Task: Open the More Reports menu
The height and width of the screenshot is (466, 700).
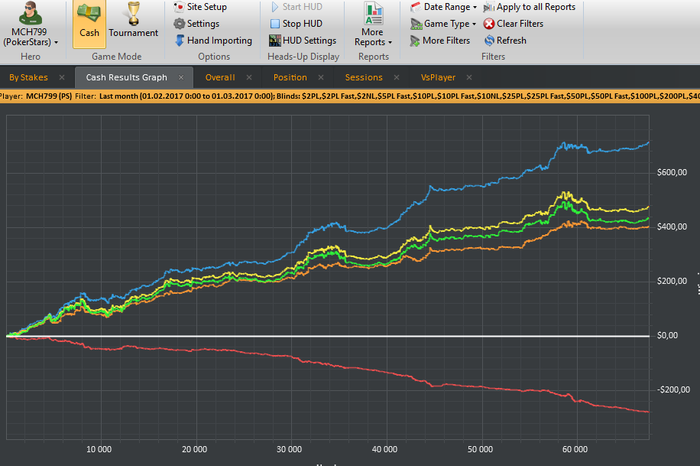Action: coord(373,25)
